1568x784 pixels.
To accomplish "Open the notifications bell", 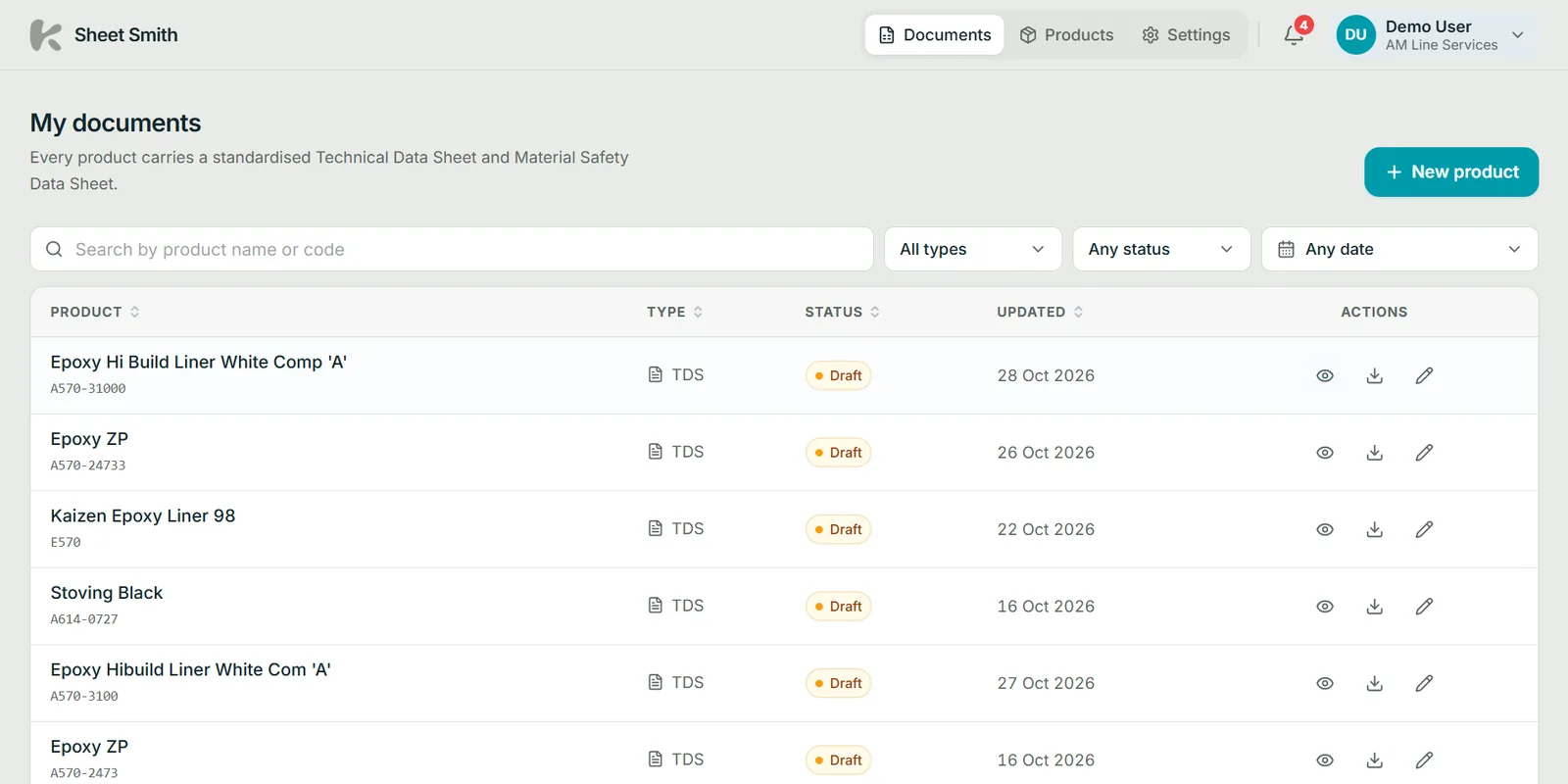I will [x=1295, y=35].
